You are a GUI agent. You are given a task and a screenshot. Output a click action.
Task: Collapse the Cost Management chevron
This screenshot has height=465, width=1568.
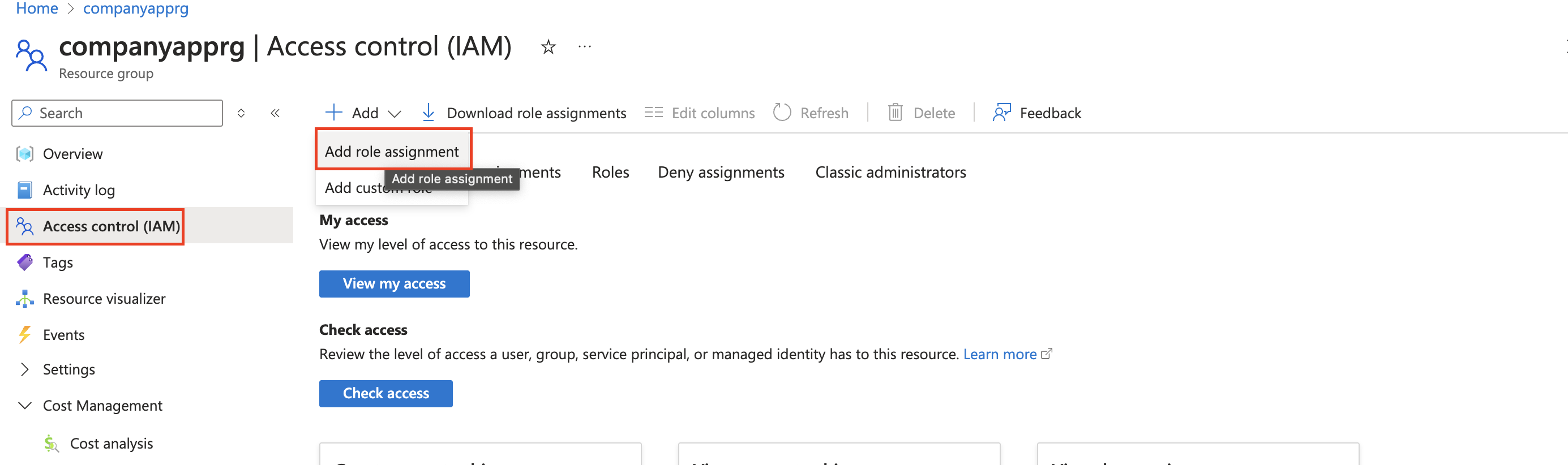click(25, 406)
